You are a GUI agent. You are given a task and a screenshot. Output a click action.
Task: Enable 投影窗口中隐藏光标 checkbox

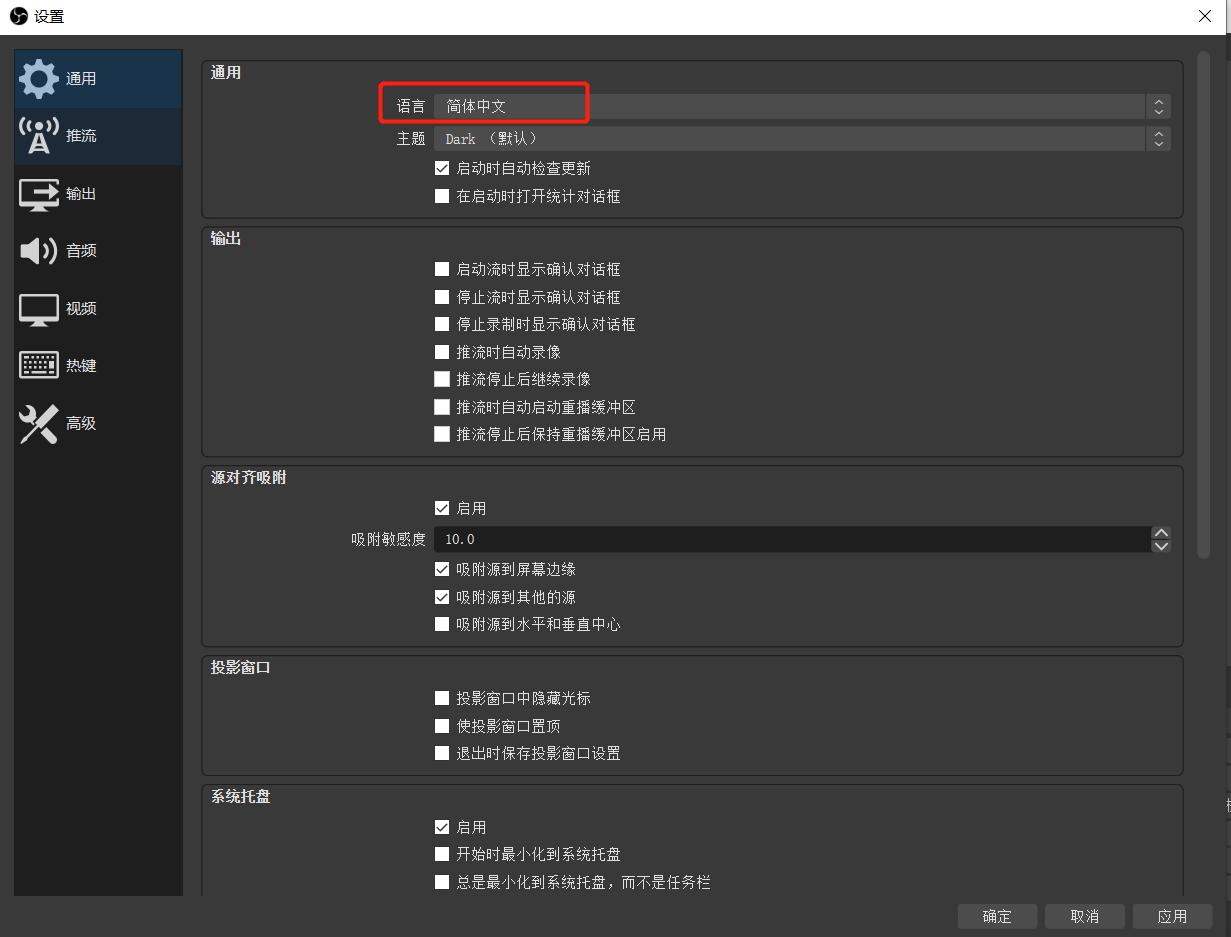pos(442,698)
